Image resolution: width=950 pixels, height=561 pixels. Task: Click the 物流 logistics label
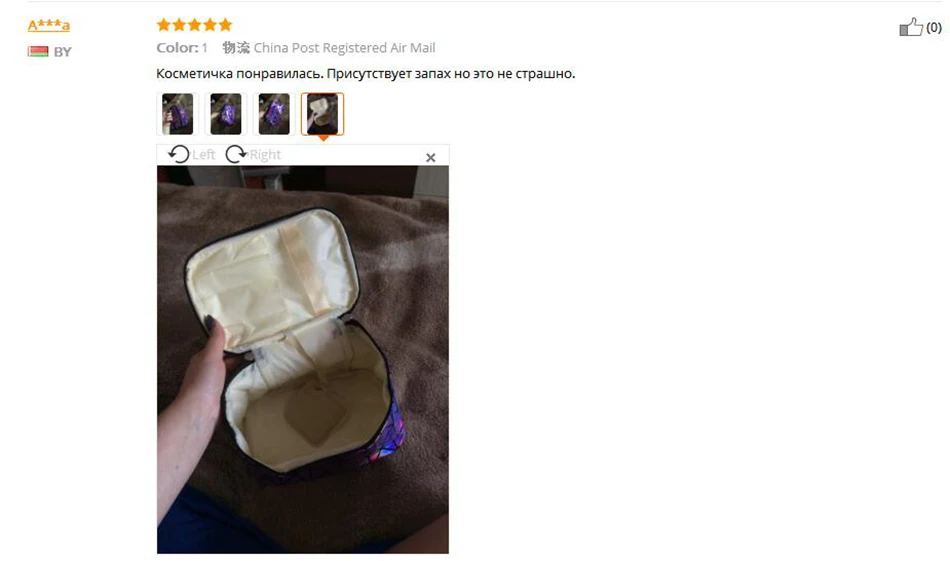[x=236, y=48]
